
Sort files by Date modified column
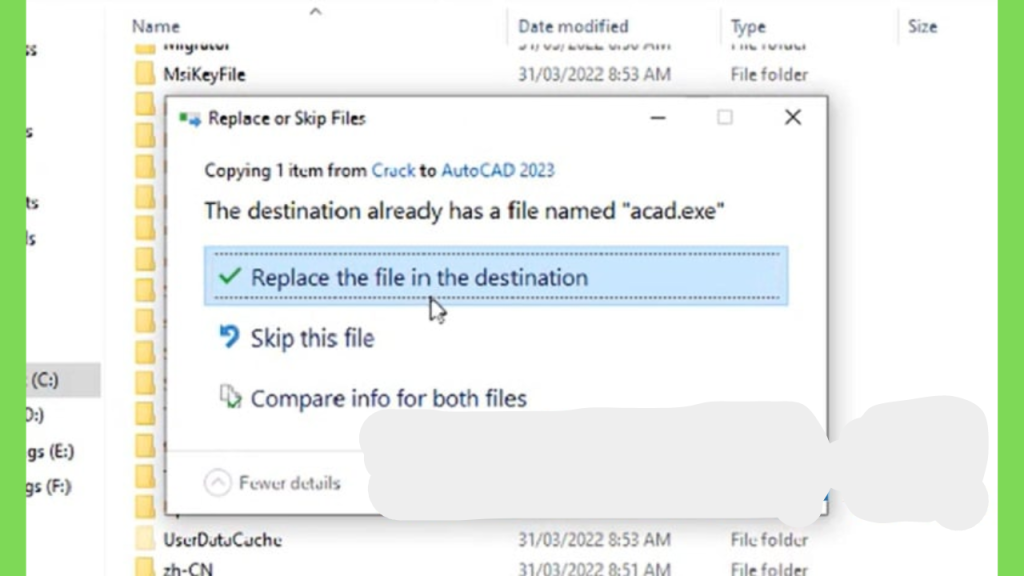pos(573,27)
